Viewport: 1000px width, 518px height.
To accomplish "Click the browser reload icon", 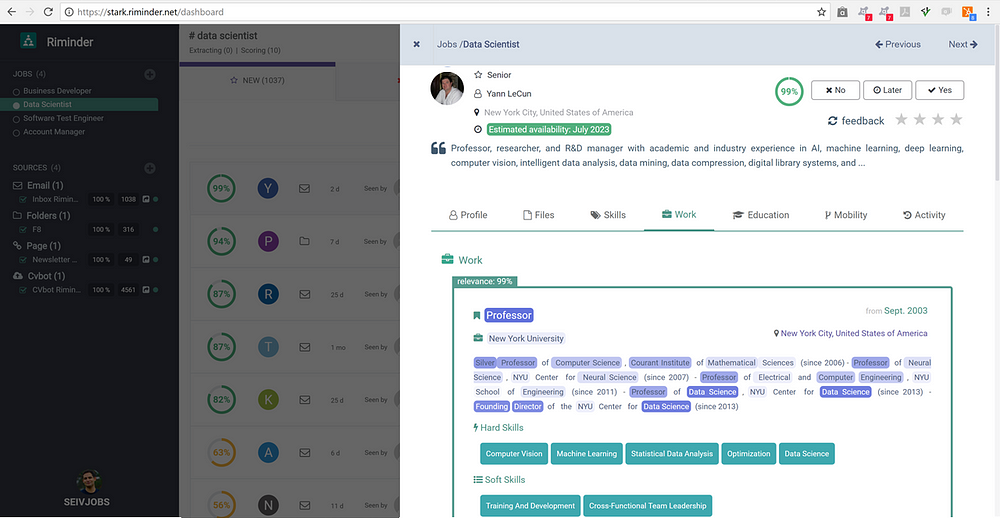I will [x=48, y=11].
